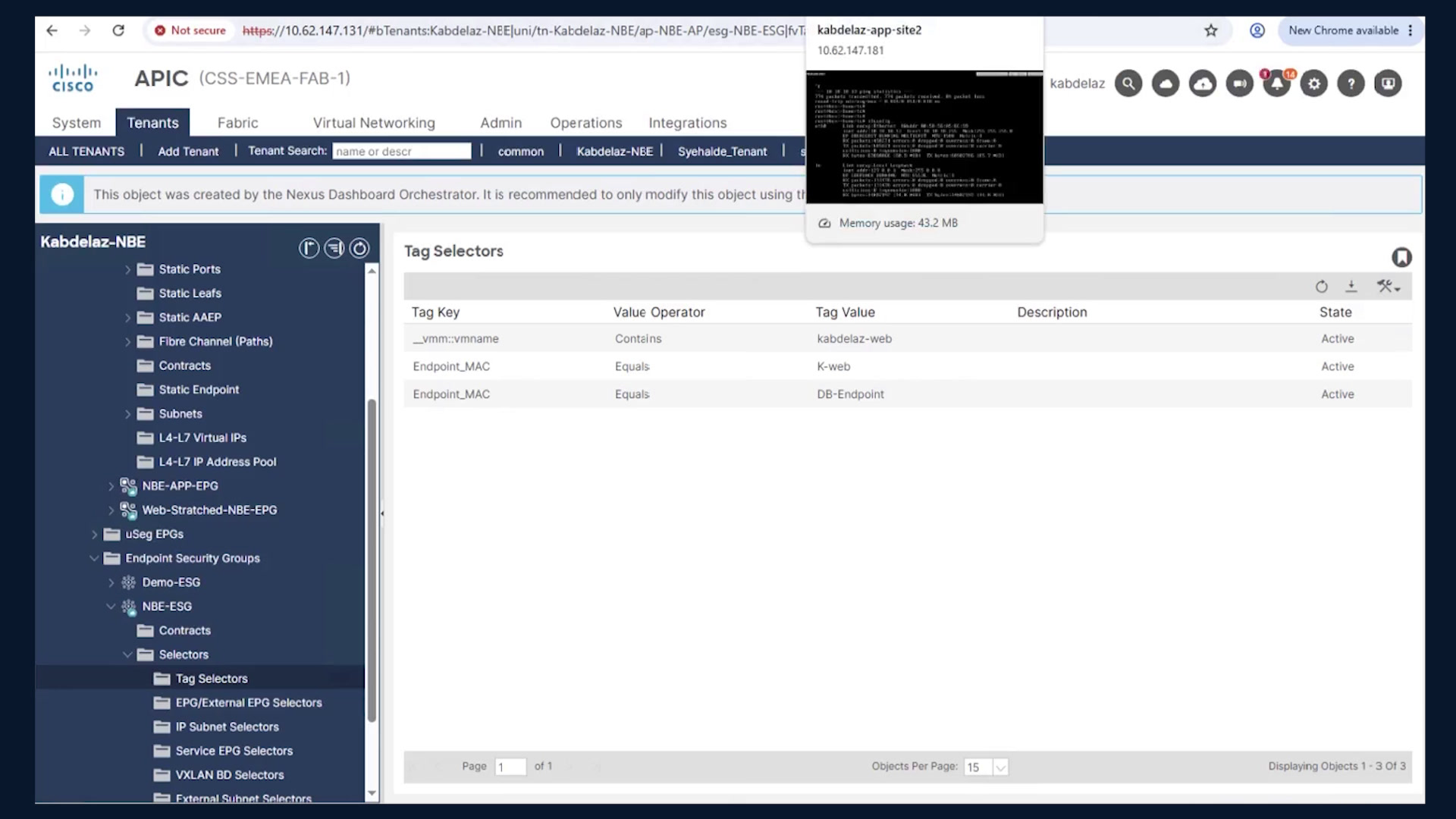
Task: Expand the Static Ports folder
Action: (127, 269)
